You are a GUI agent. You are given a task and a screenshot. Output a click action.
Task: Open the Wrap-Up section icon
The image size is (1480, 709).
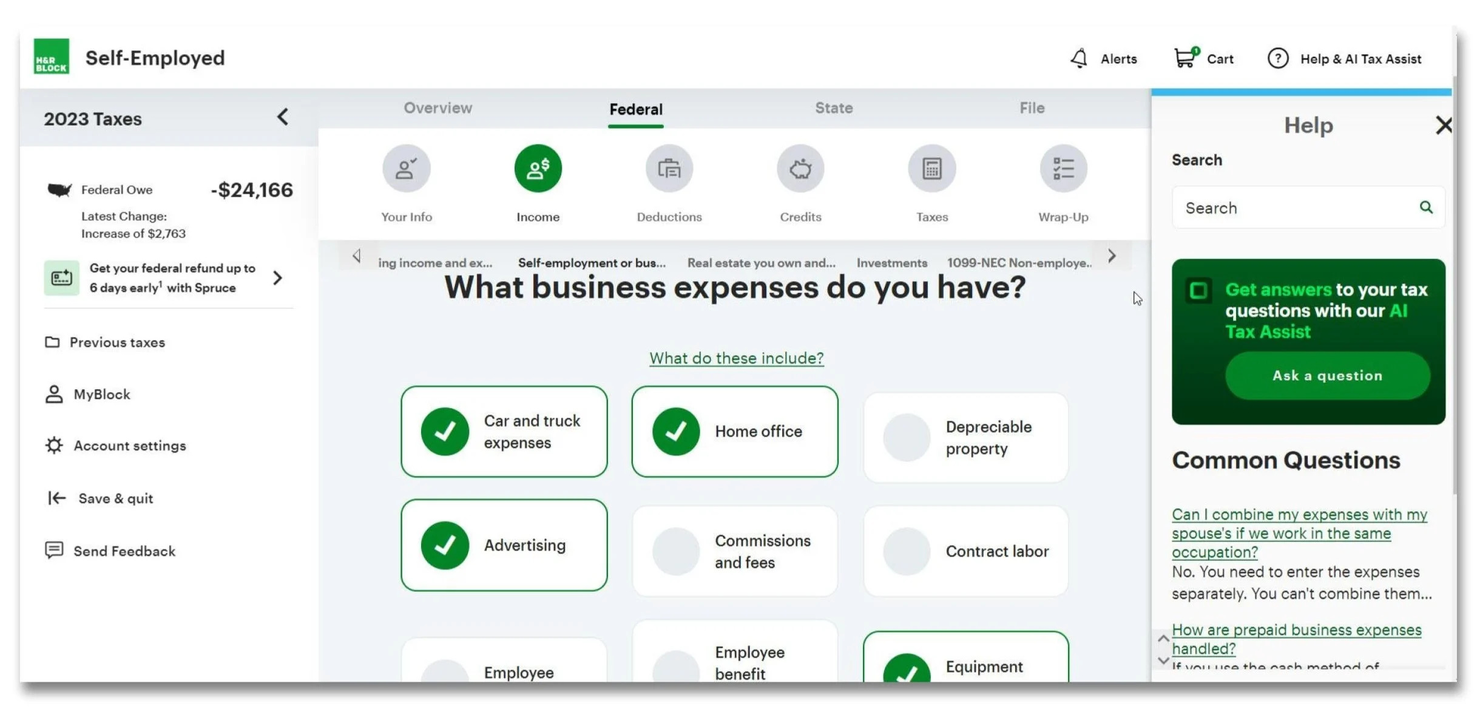[1062, 168]
